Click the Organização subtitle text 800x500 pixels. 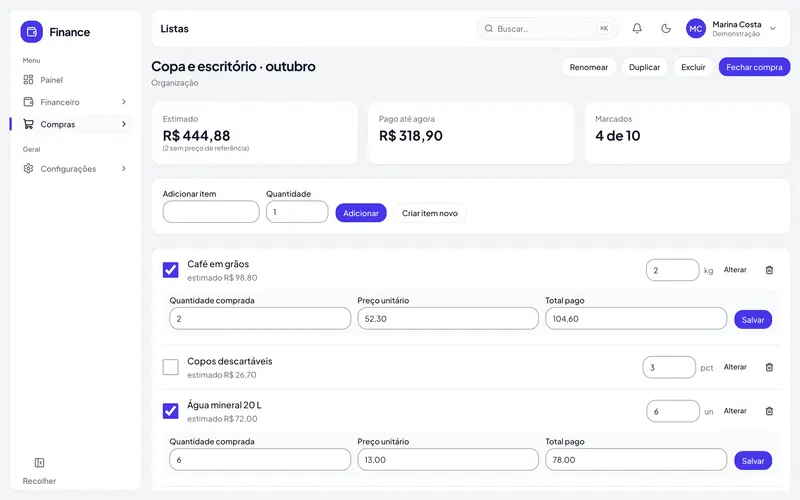coord(174,83)
